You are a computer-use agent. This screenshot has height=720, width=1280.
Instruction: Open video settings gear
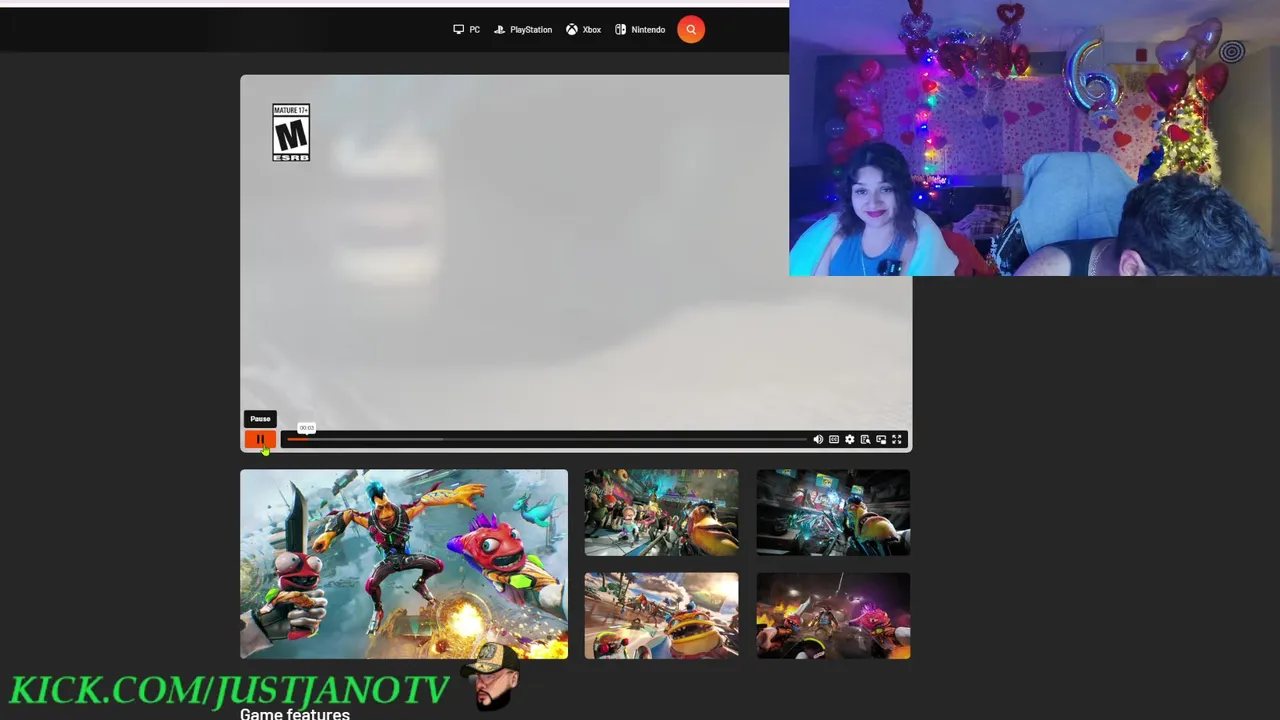(x=850, y=439)
